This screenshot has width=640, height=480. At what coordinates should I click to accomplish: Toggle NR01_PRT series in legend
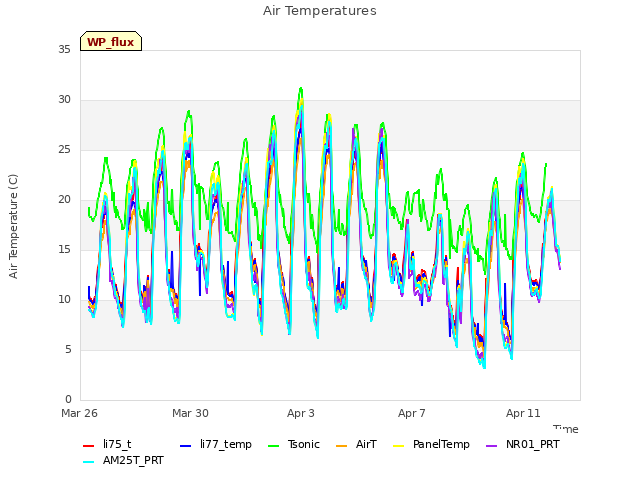click(522, 444)
